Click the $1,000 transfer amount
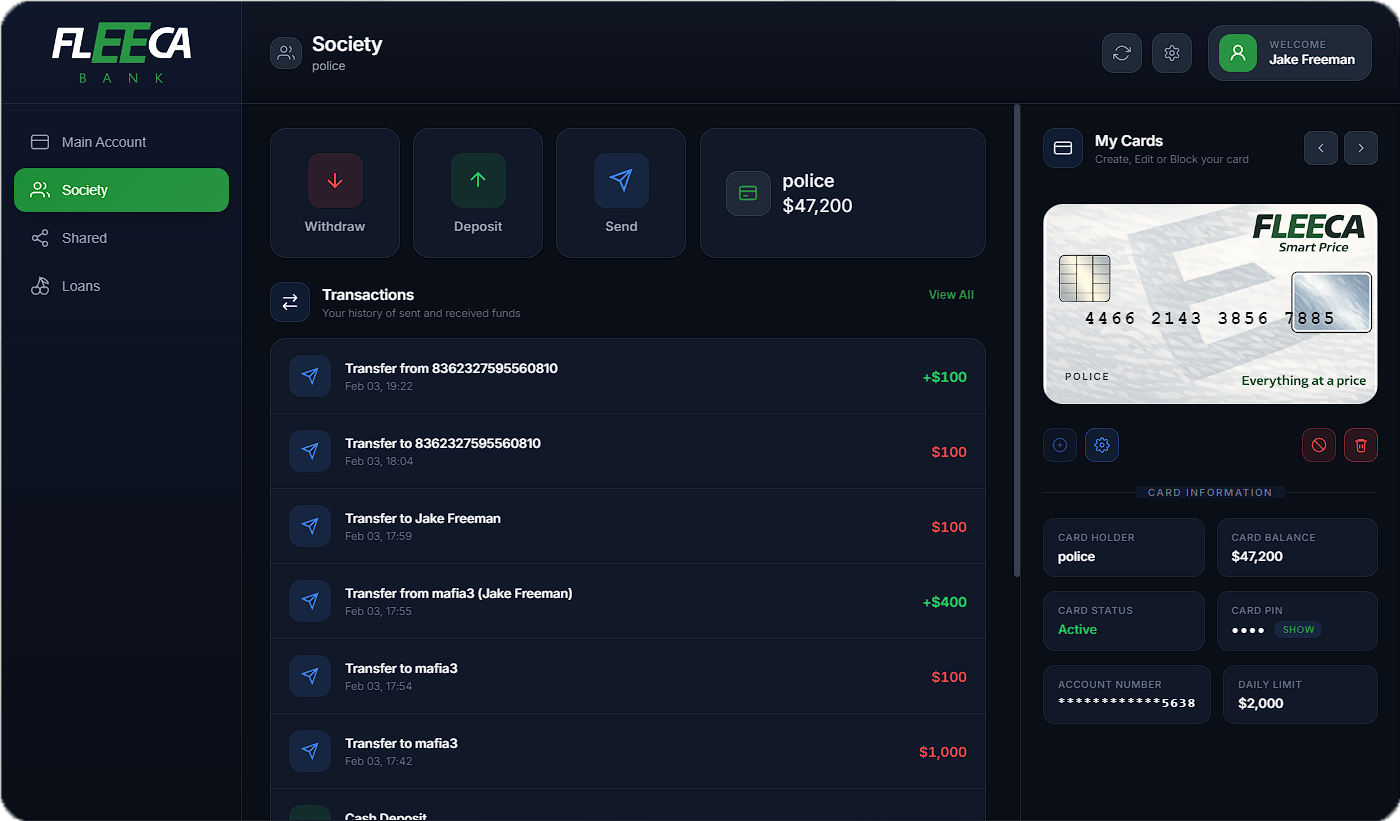The image size is (1400, 821). pyautogui.click(x=943, y=752)
